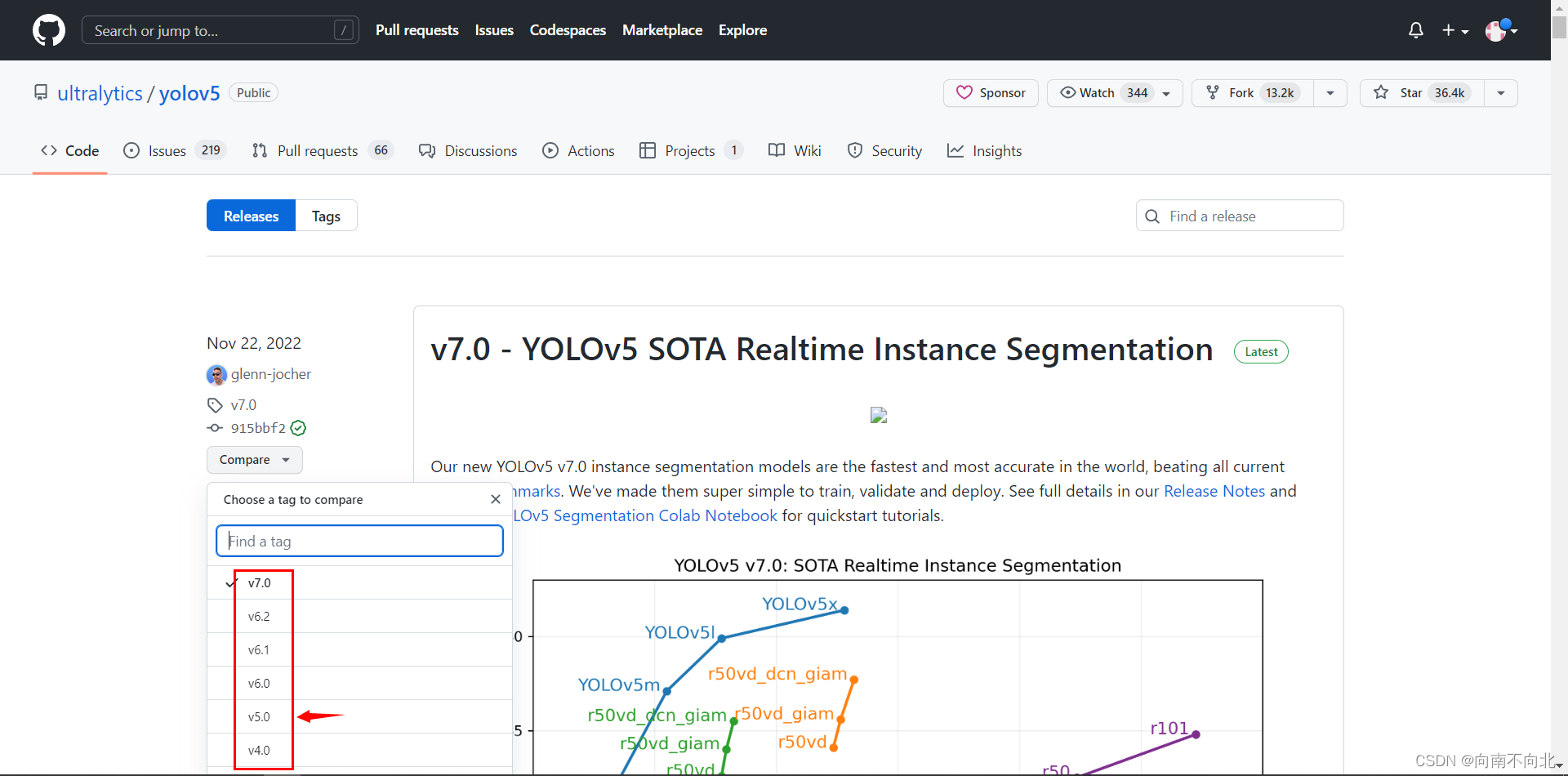
Task: Open commit 915bbf2 link
Action: [x=258, y=428]
